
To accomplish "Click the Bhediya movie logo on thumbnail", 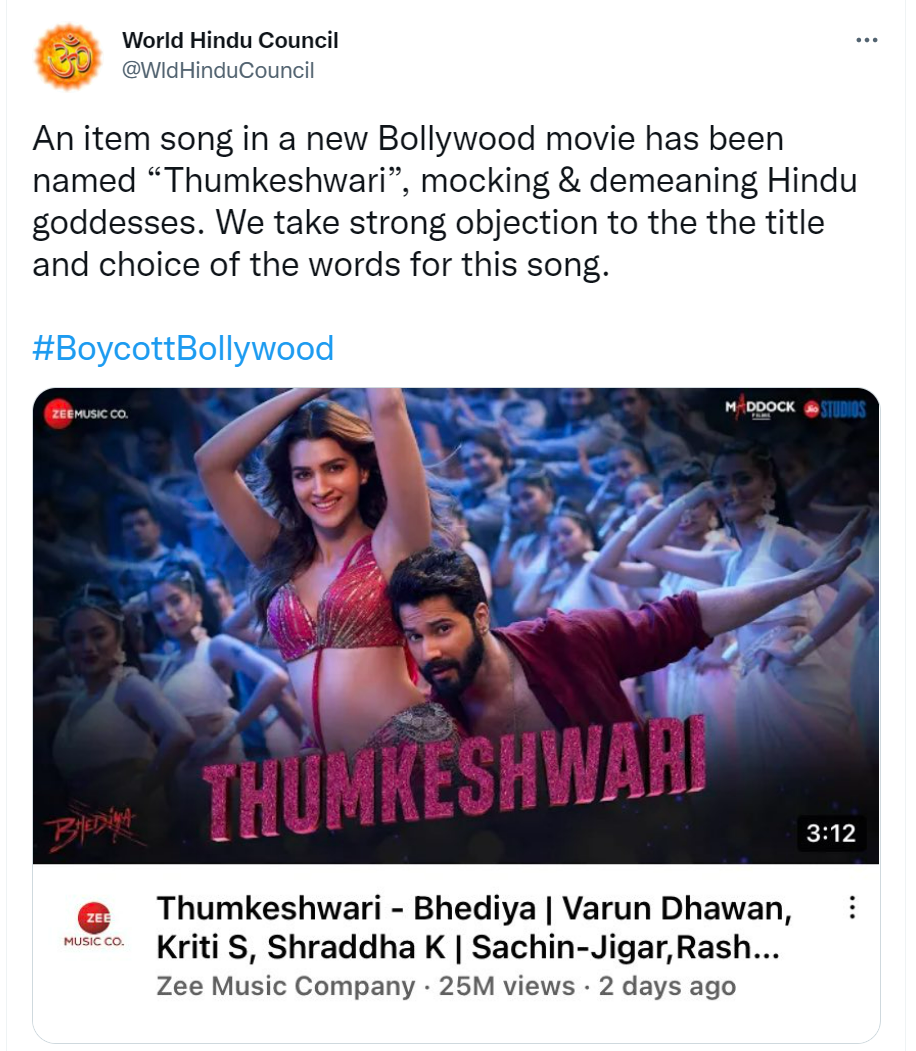I will [91, 822].
